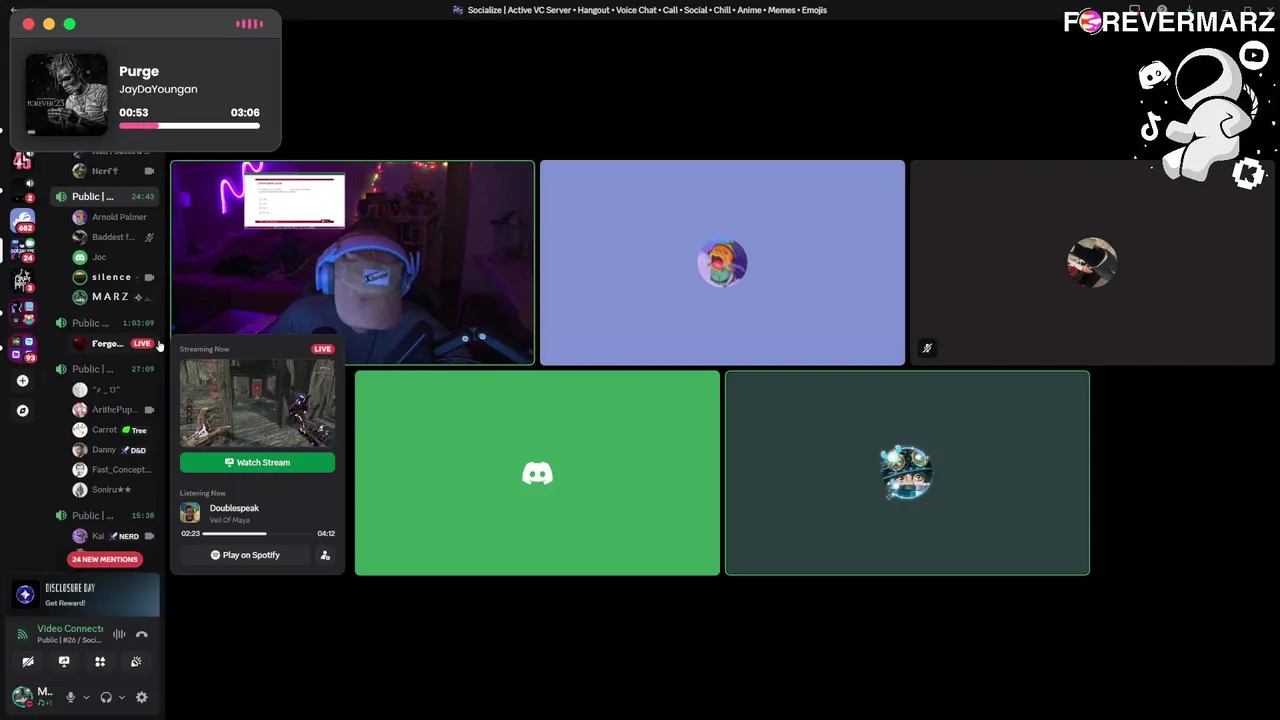Click user Kai with NERD tag
1280x720 pixels.
coord(113,536)
